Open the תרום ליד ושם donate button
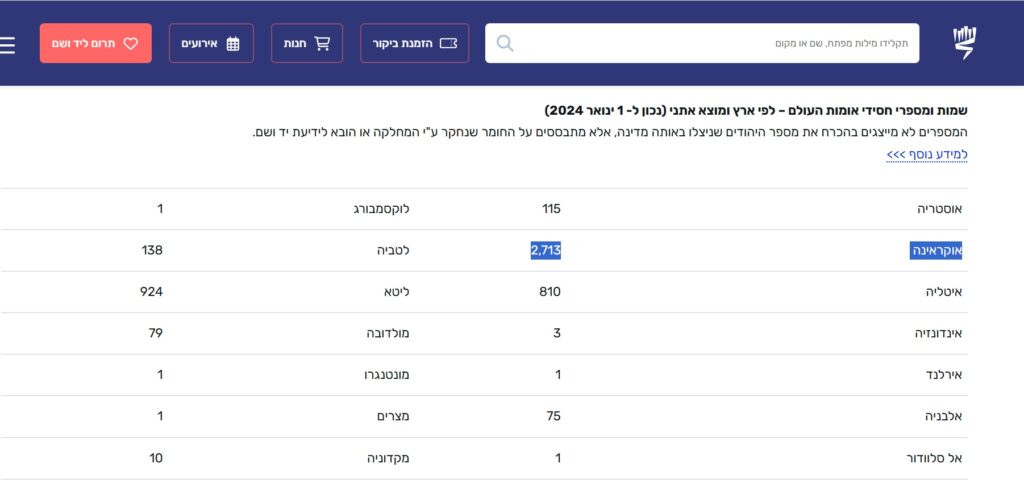The height and width of the screenshot is (480, 1024). click(x=95, y=43)
